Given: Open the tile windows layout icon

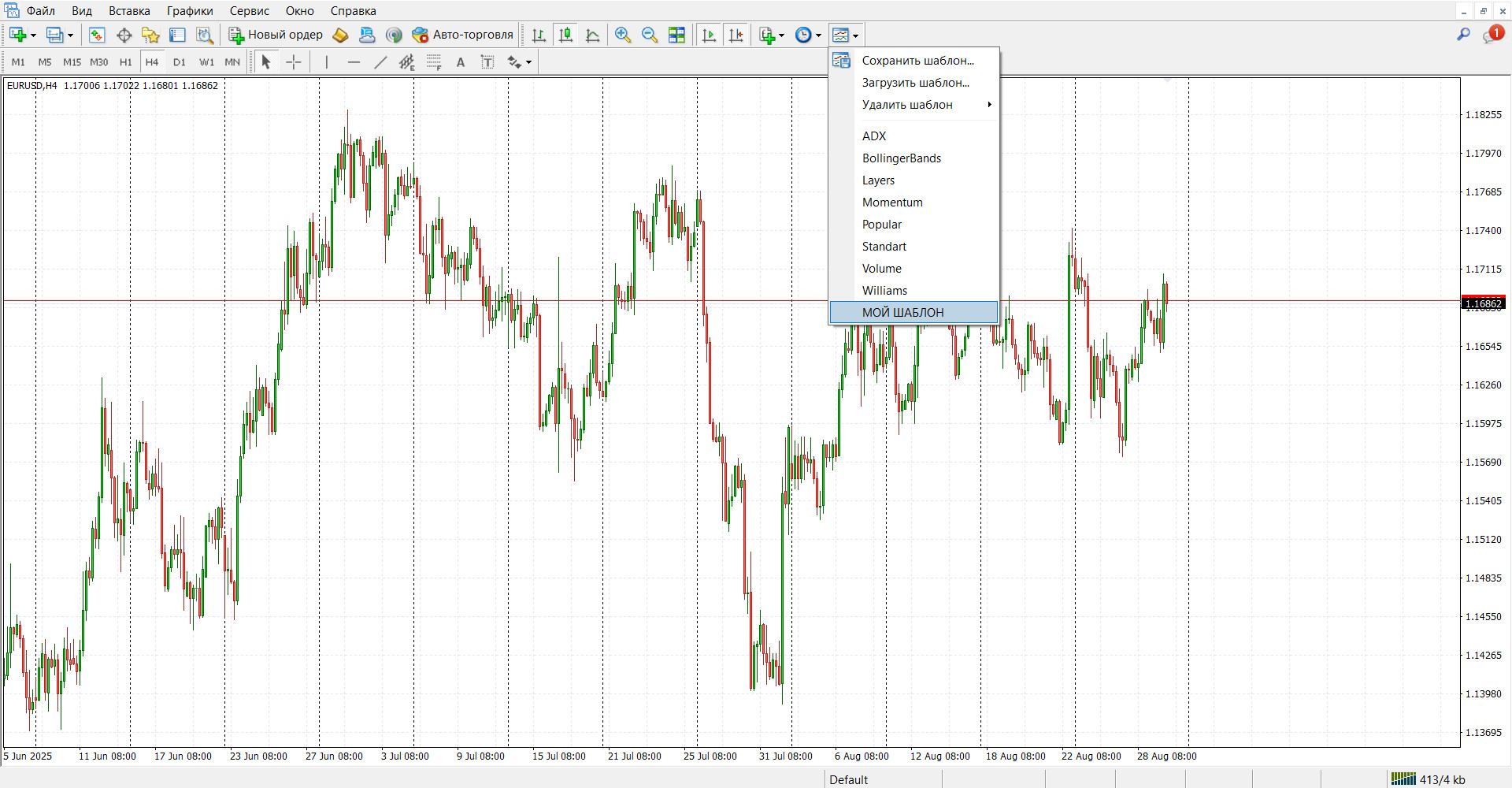Looking at the screenshot, I should [x=676, y=35].
